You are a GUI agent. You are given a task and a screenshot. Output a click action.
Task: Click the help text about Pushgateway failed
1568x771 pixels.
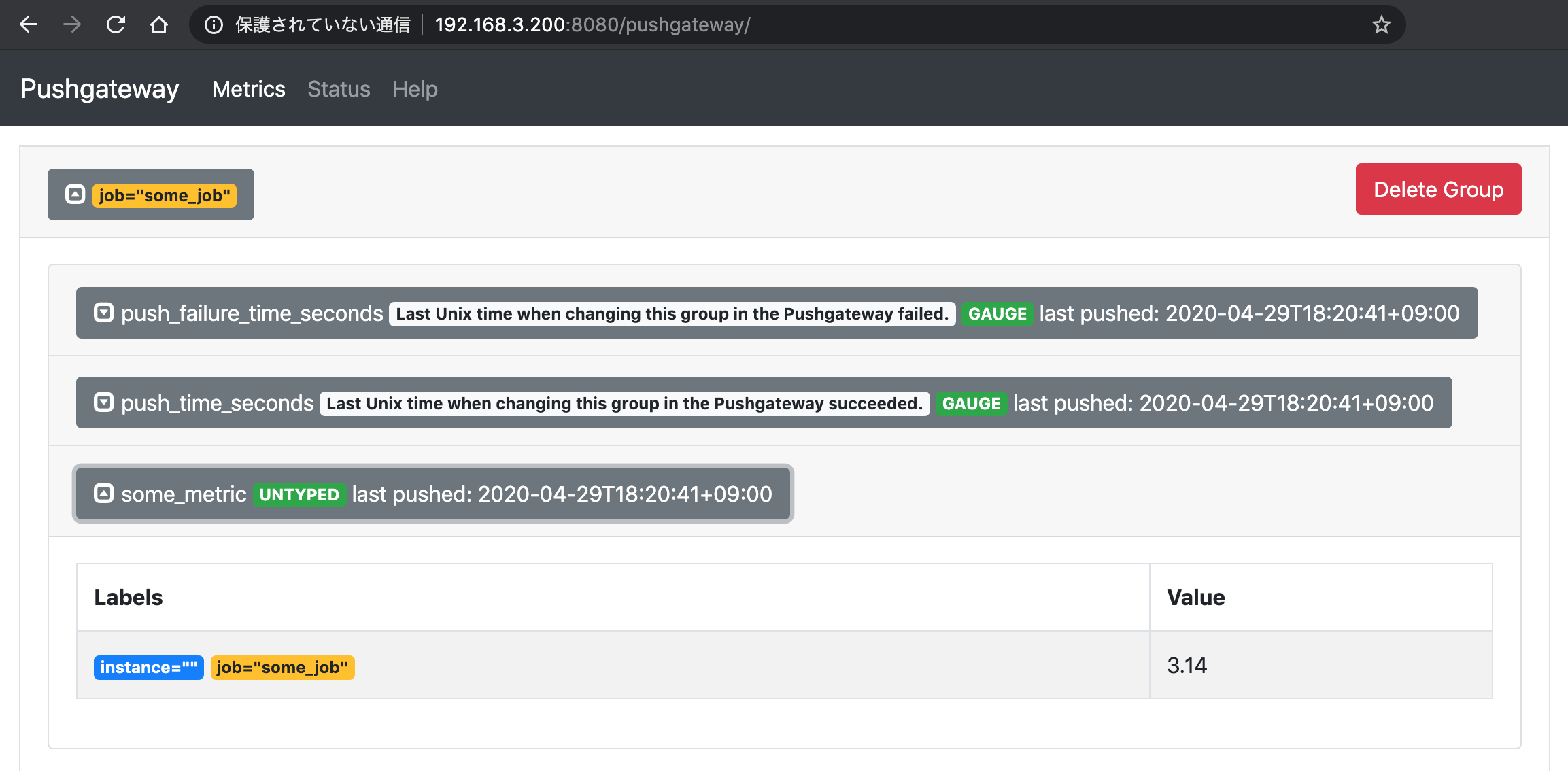tap(672, 313)
